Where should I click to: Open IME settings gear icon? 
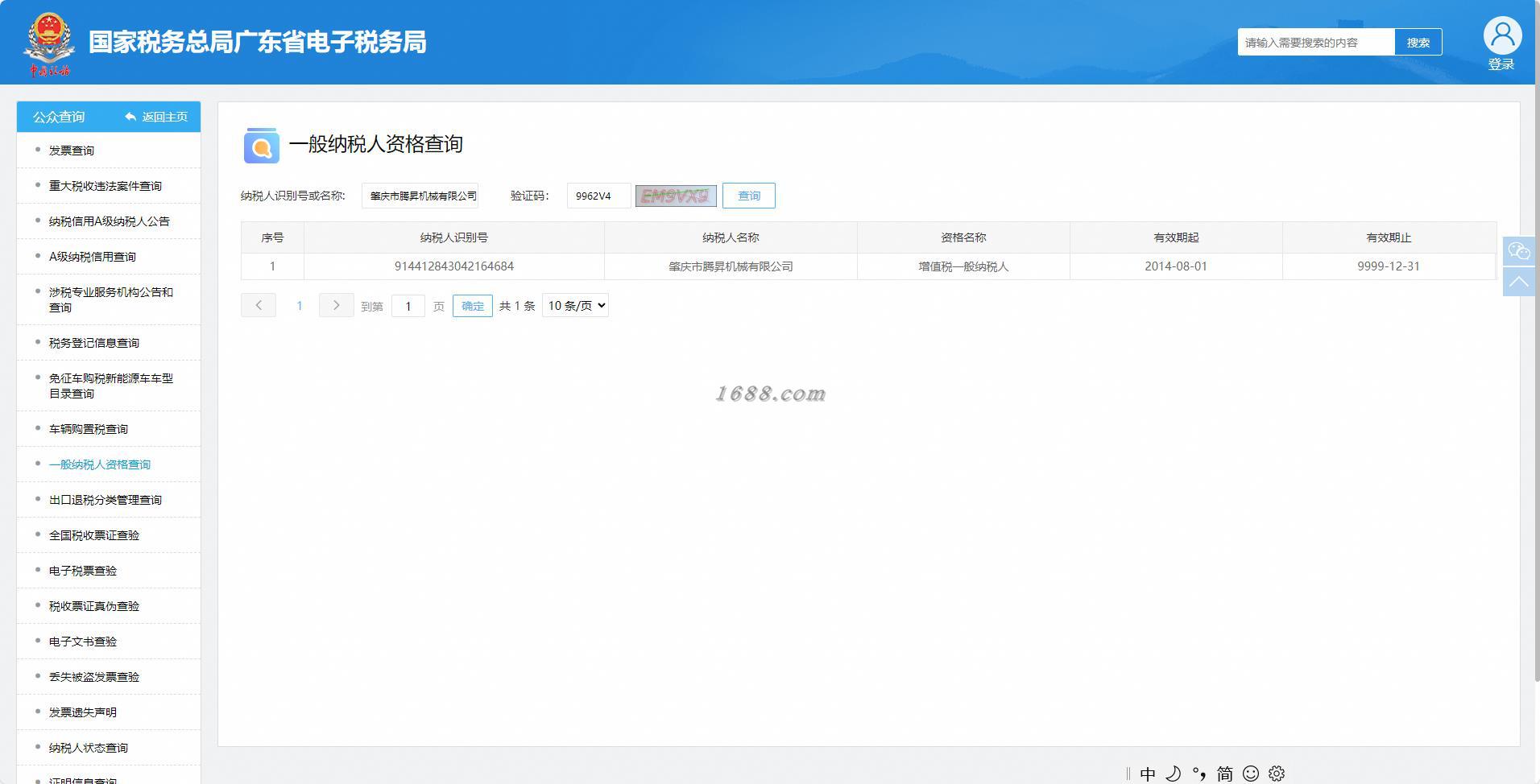click(x=1277, y=774)
